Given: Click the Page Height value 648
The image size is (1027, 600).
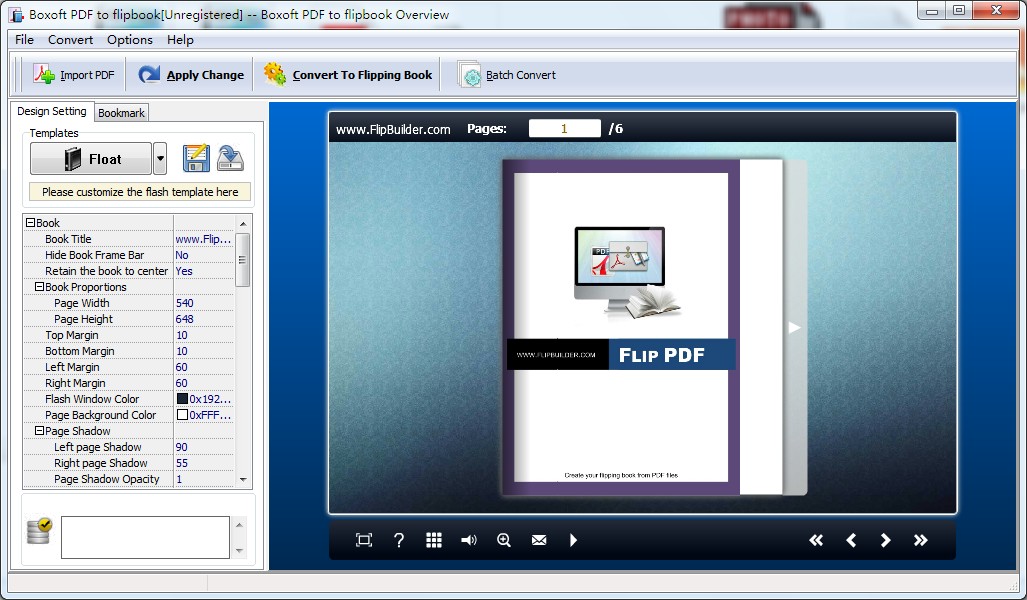Looking at the screenshot, I should point(204,319).
